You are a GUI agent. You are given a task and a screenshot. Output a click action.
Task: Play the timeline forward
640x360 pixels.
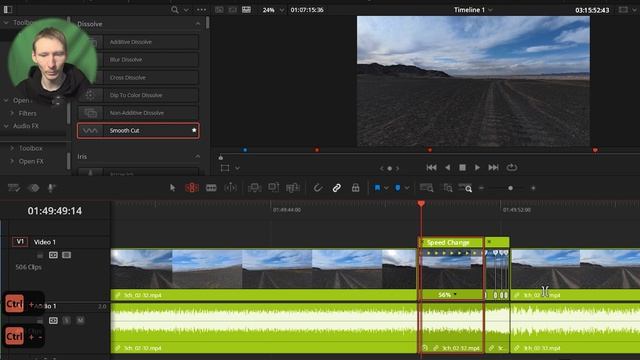(477, 167)
